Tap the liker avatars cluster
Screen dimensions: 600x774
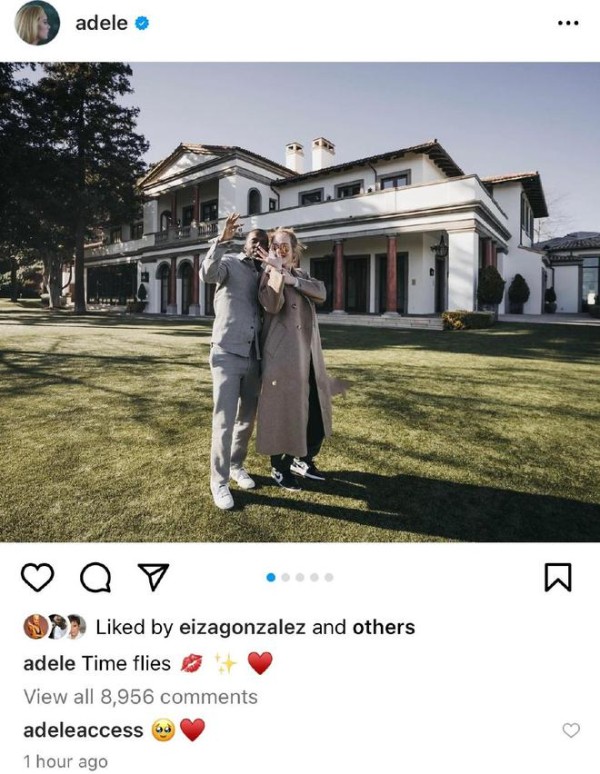55,627
